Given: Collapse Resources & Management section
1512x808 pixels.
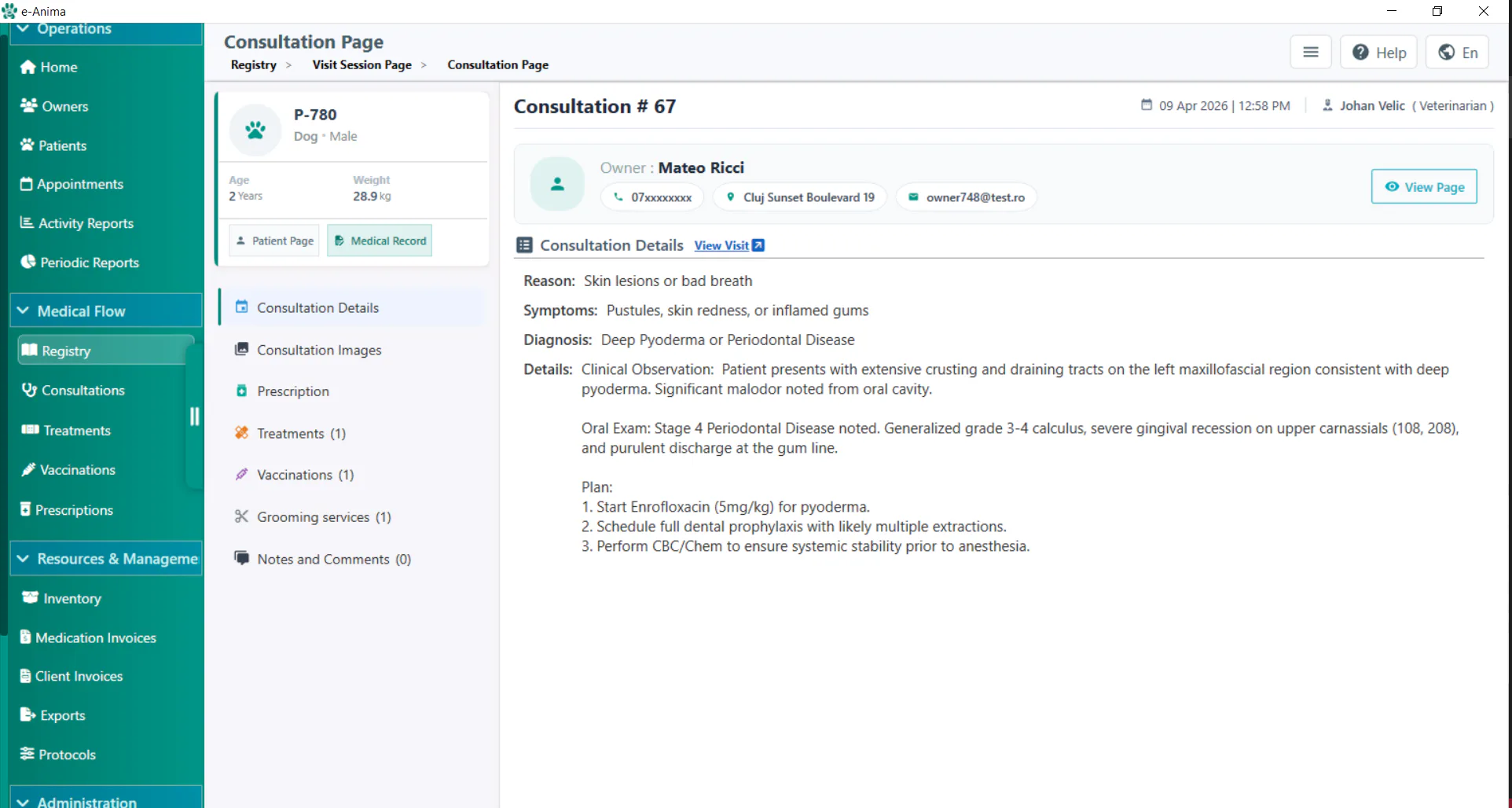Looking at the screenshot, I should [106, 558].
